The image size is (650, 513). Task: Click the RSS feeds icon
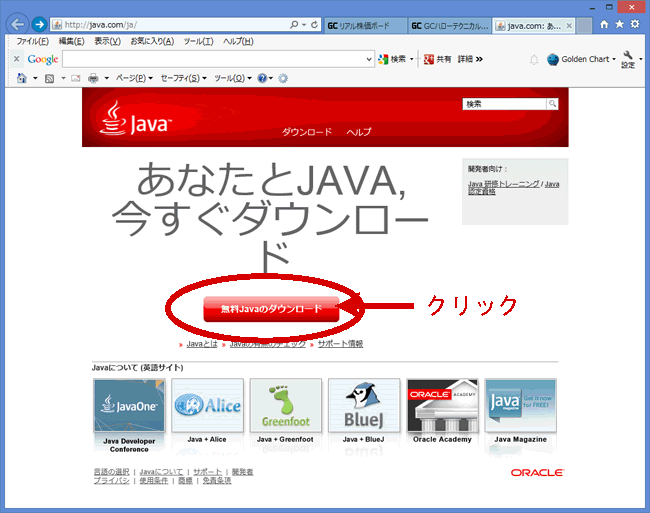coord(49,78)
